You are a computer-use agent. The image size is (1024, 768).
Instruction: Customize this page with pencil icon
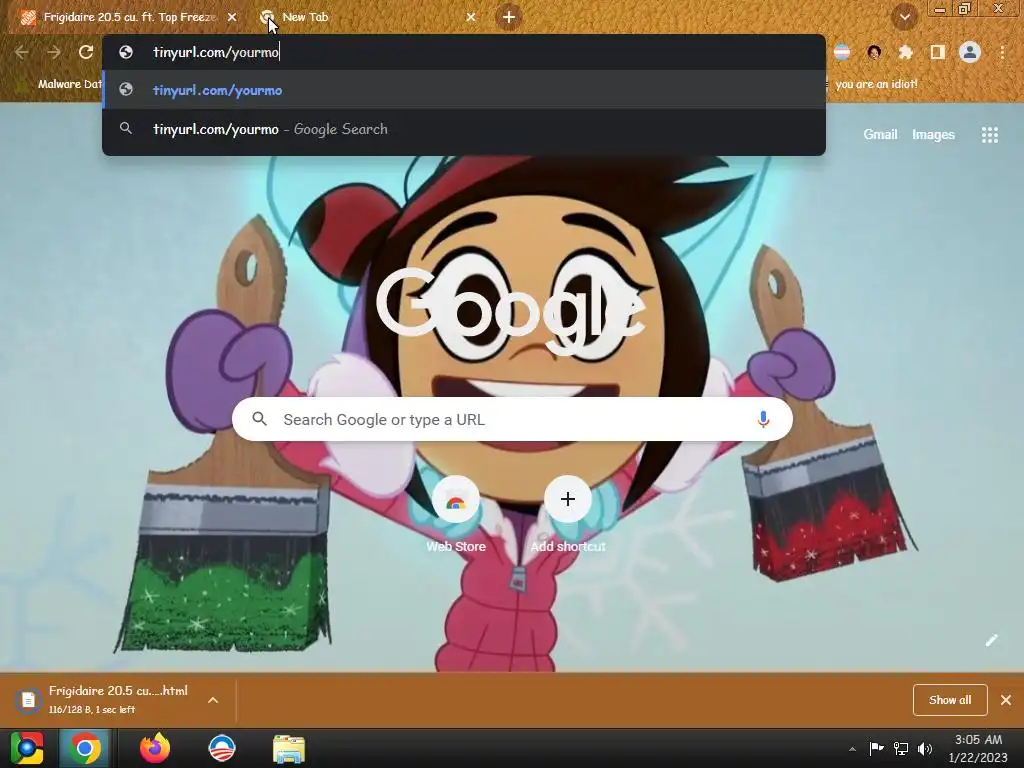point(991,640)
